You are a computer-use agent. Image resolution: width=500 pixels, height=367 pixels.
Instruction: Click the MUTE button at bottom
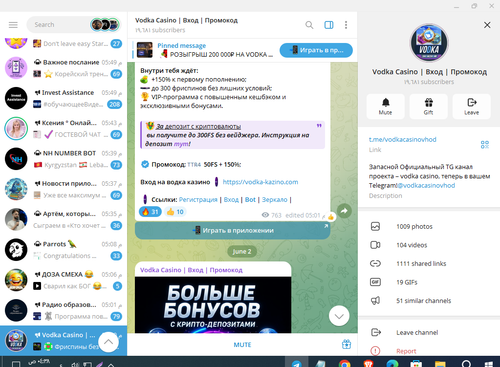tap(242, 345)
